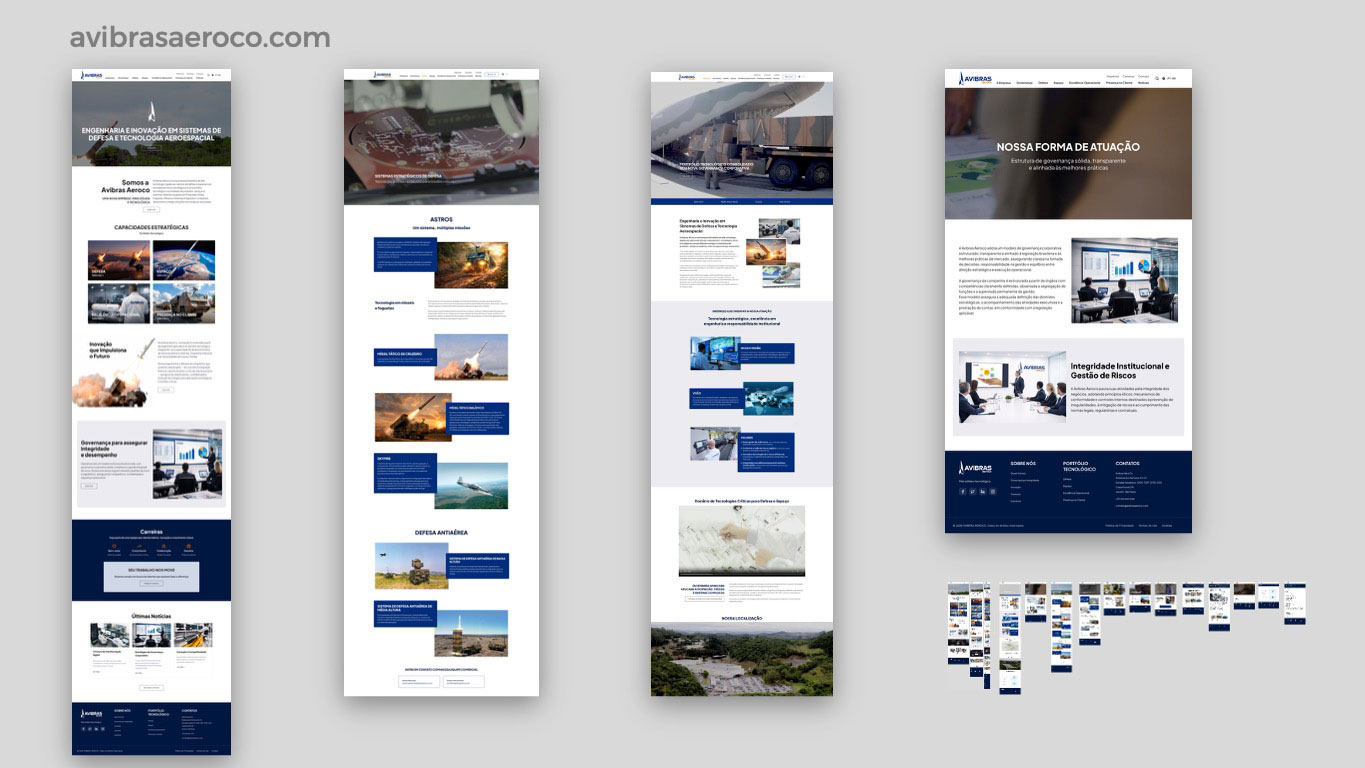This screenshot has width=1365, height=768.
Task: Click the contact email address in the governance page footer
Action: 1132,506
